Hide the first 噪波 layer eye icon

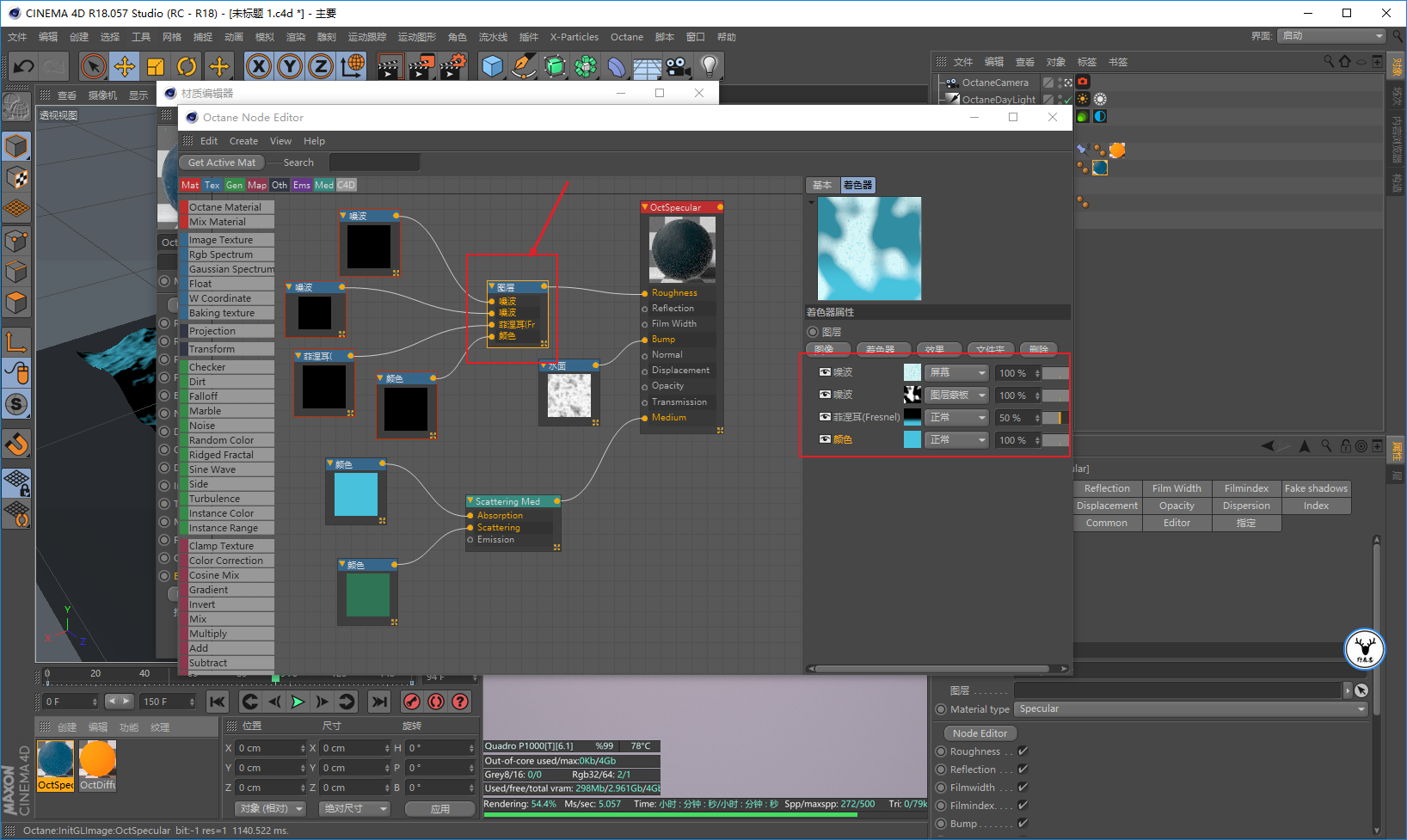coord(825,372)
